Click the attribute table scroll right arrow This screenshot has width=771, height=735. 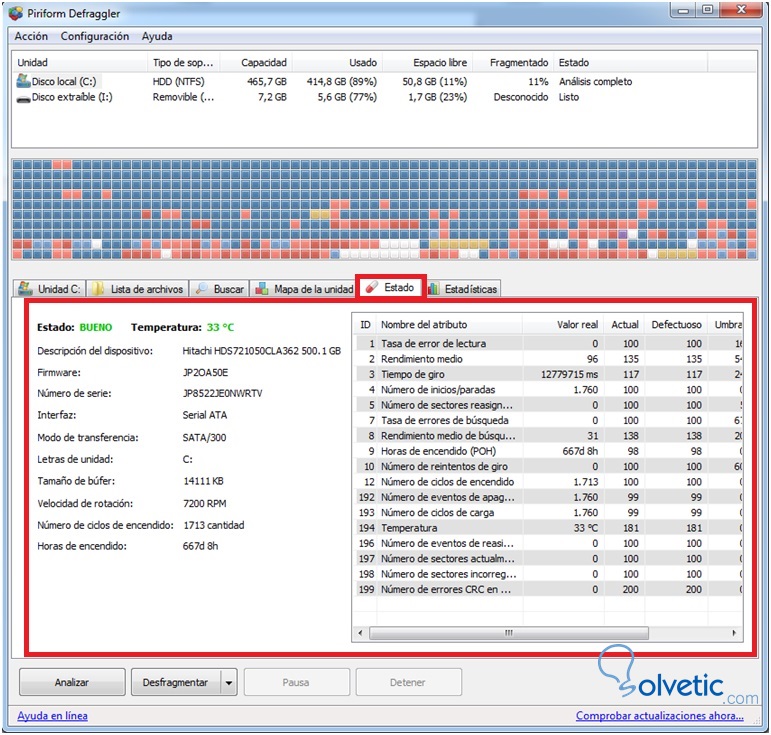click(x=734, y=633)
